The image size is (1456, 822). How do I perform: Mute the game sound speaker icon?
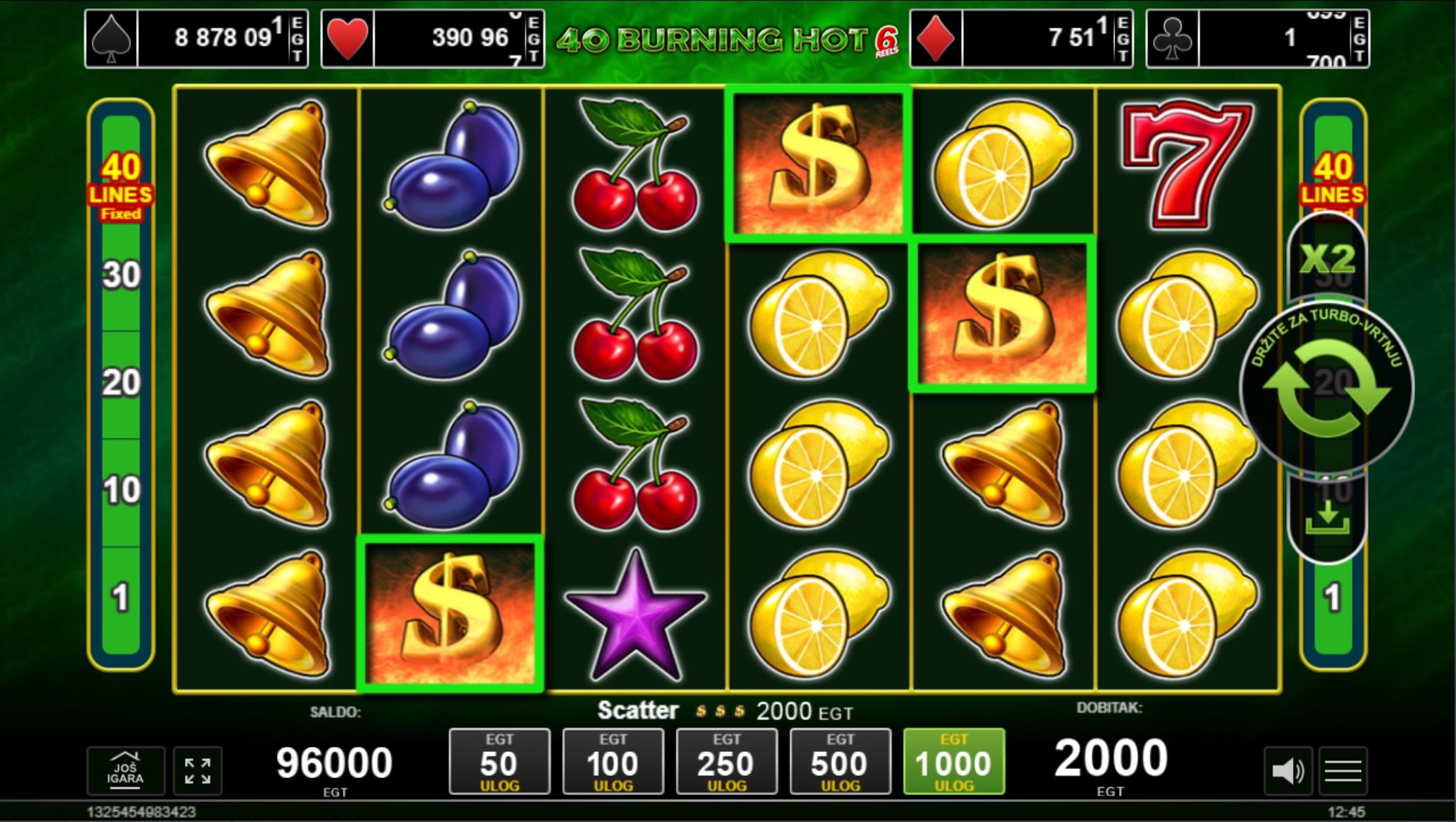[1288, 770]
